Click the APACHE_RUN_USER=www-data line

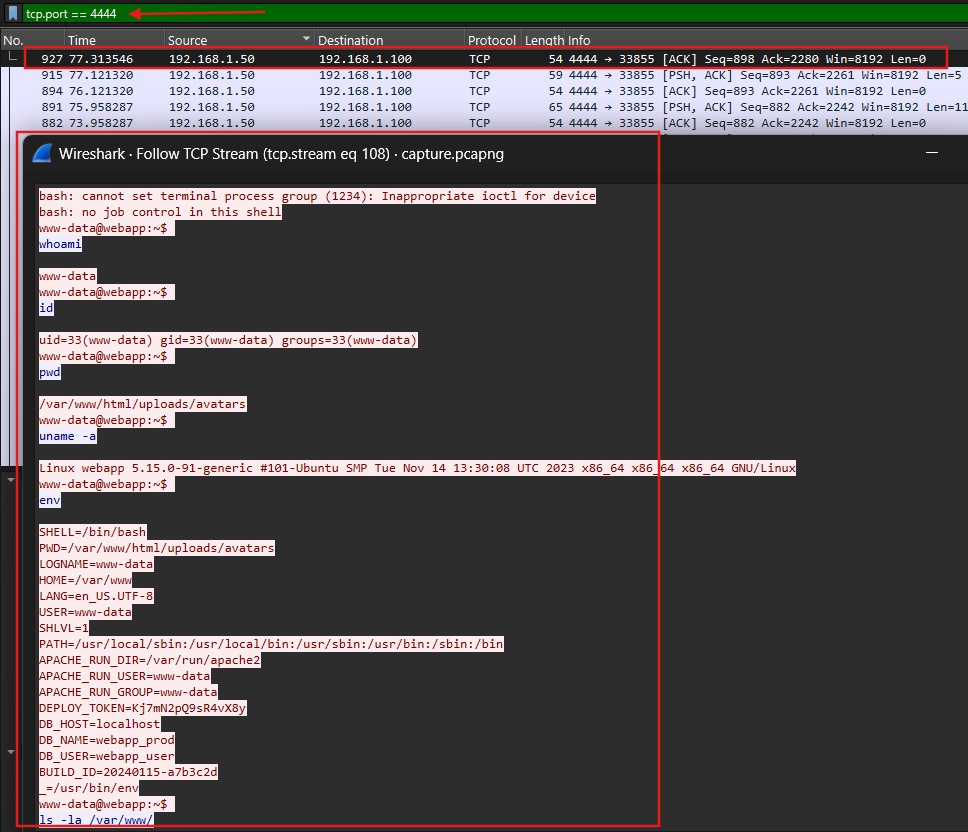click(x=125, y=676)
